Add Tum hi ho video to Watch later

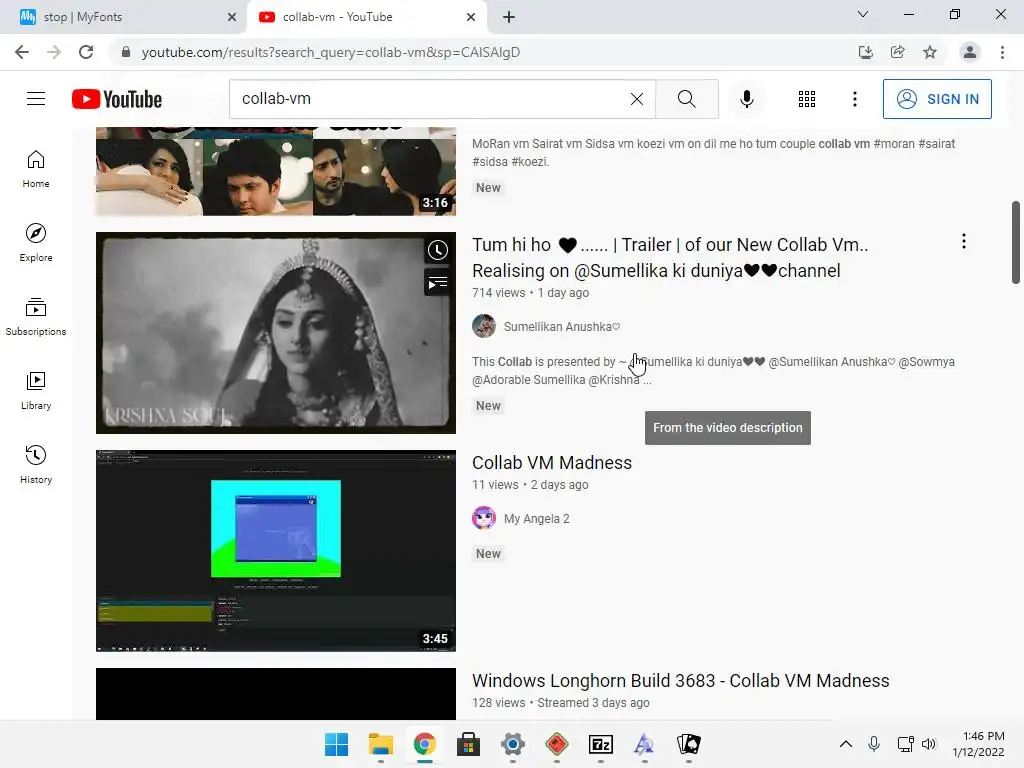(438, 250)
